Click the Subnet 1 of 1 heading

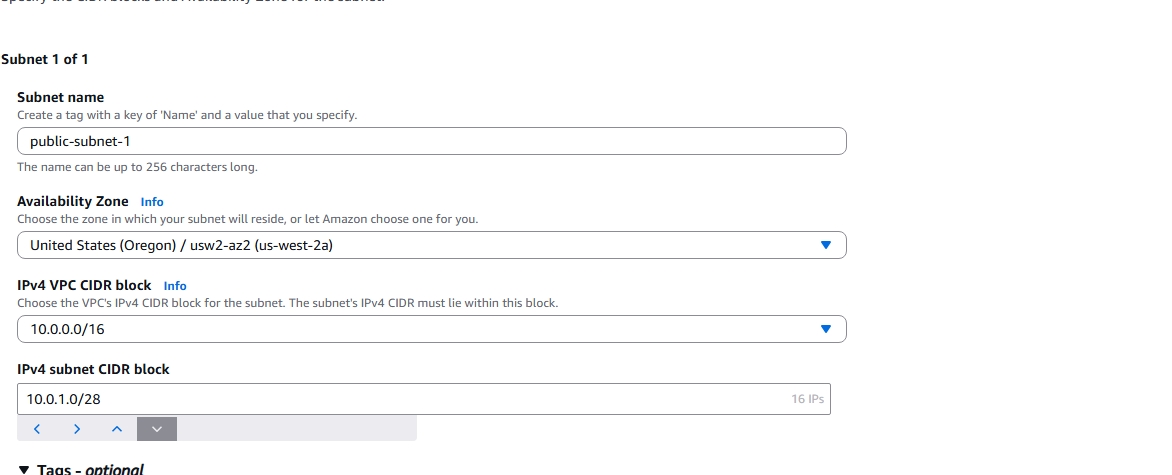45,59
